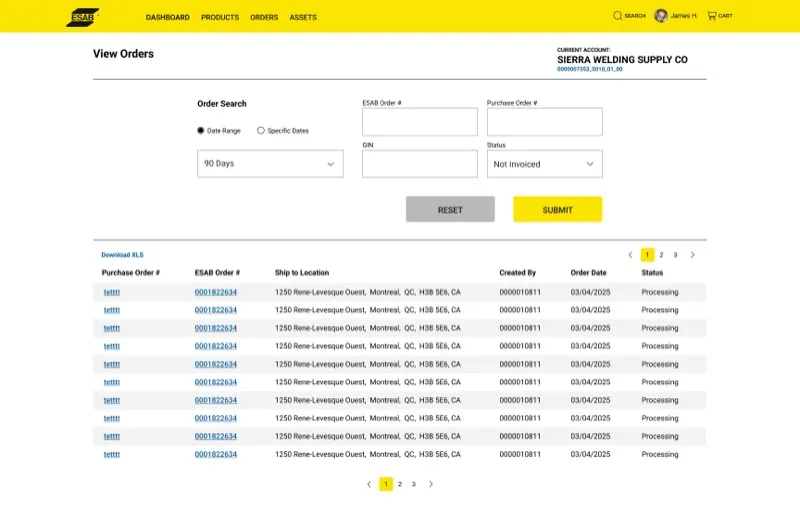Viewport: 800px width, 517px height.
Task: Select page 3 in top pagination
Action: (x=675, y=255)
